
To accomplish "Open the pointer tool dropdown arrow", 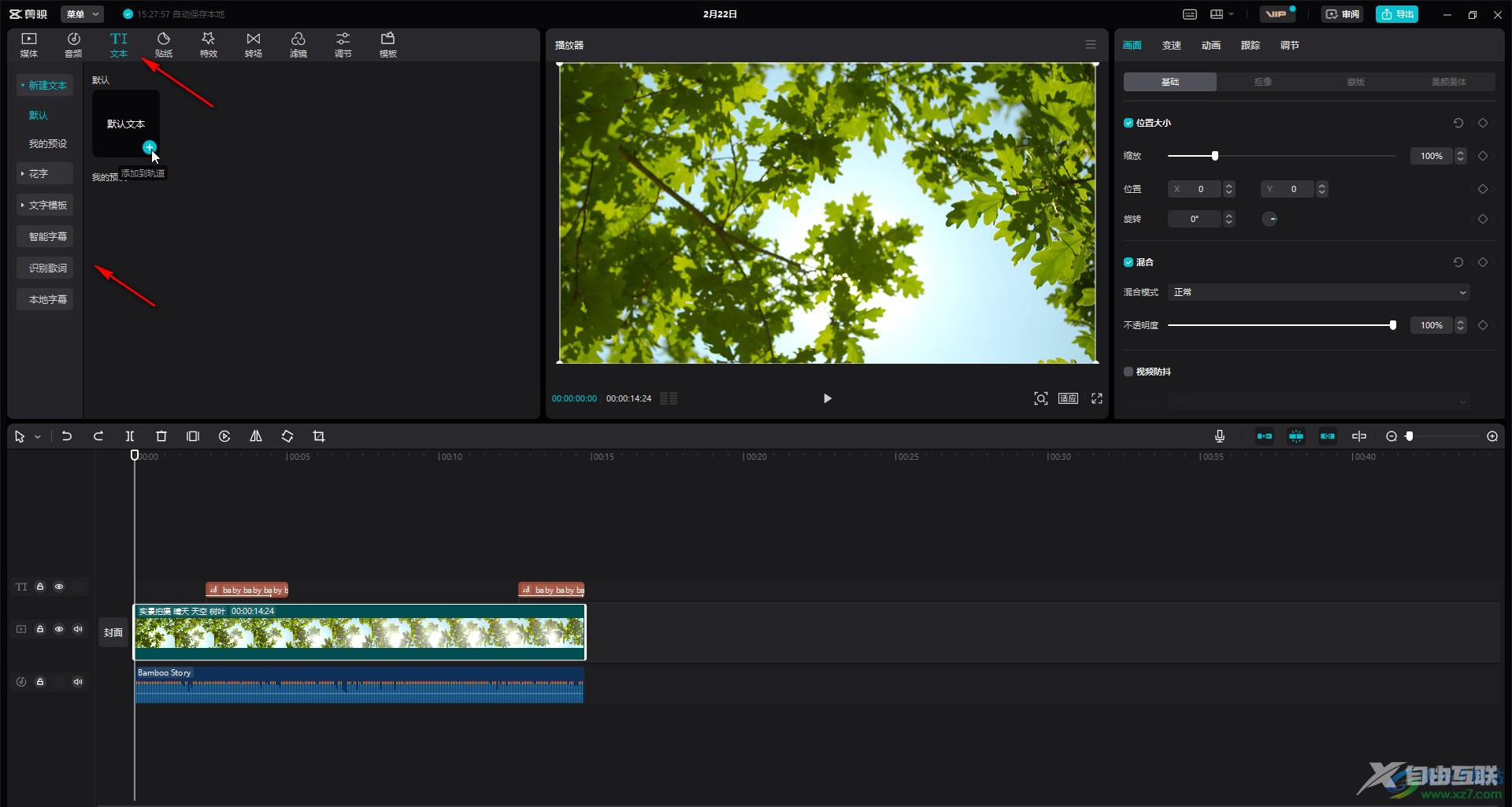I will coord(37,437).
